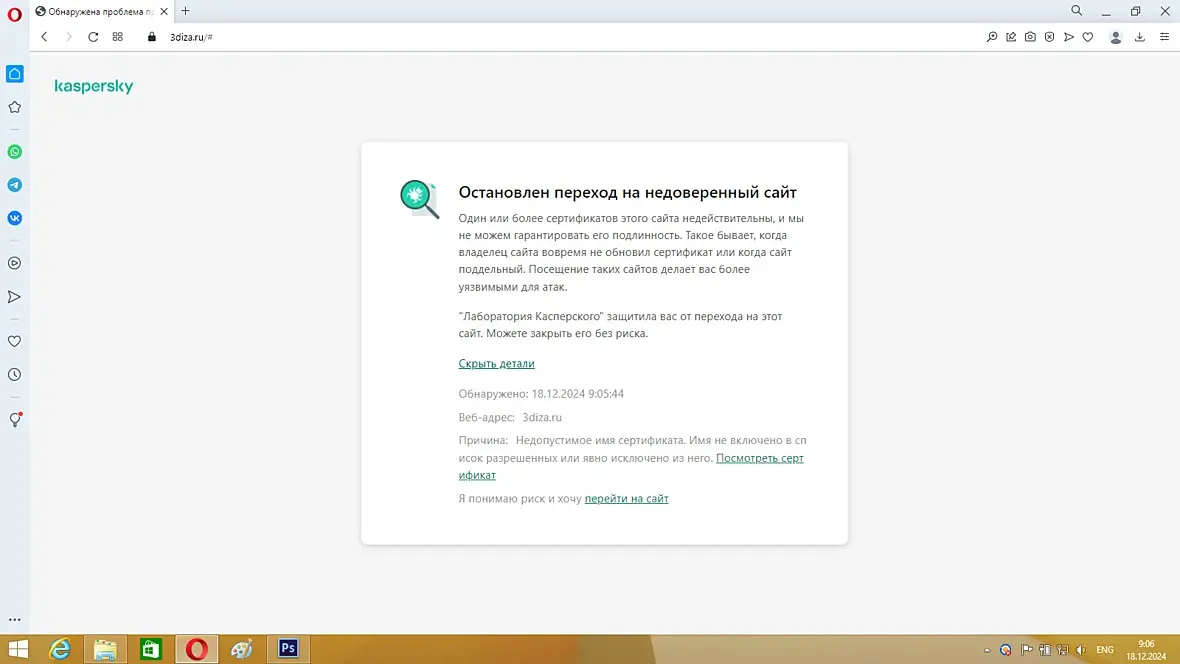The height and width of the screenshot is (664, 1180).
Task: Click the 'Остановлен переход на недоверенный сайт' heading
Action: [628, 193]
